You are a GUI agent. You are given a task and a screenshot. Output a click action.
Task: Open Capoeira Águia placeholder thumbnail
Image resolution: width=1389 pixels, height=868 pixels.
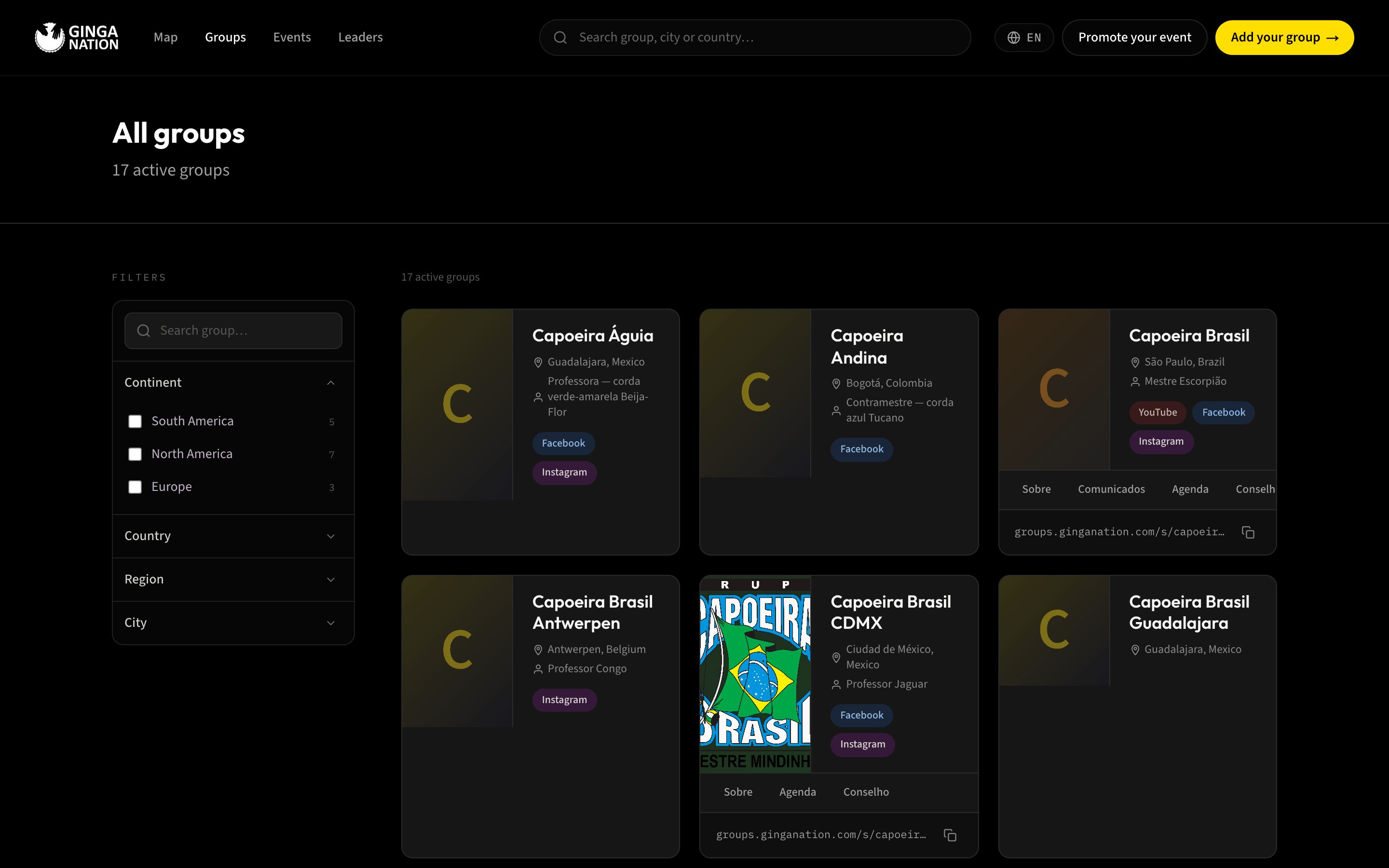point(457,405)
